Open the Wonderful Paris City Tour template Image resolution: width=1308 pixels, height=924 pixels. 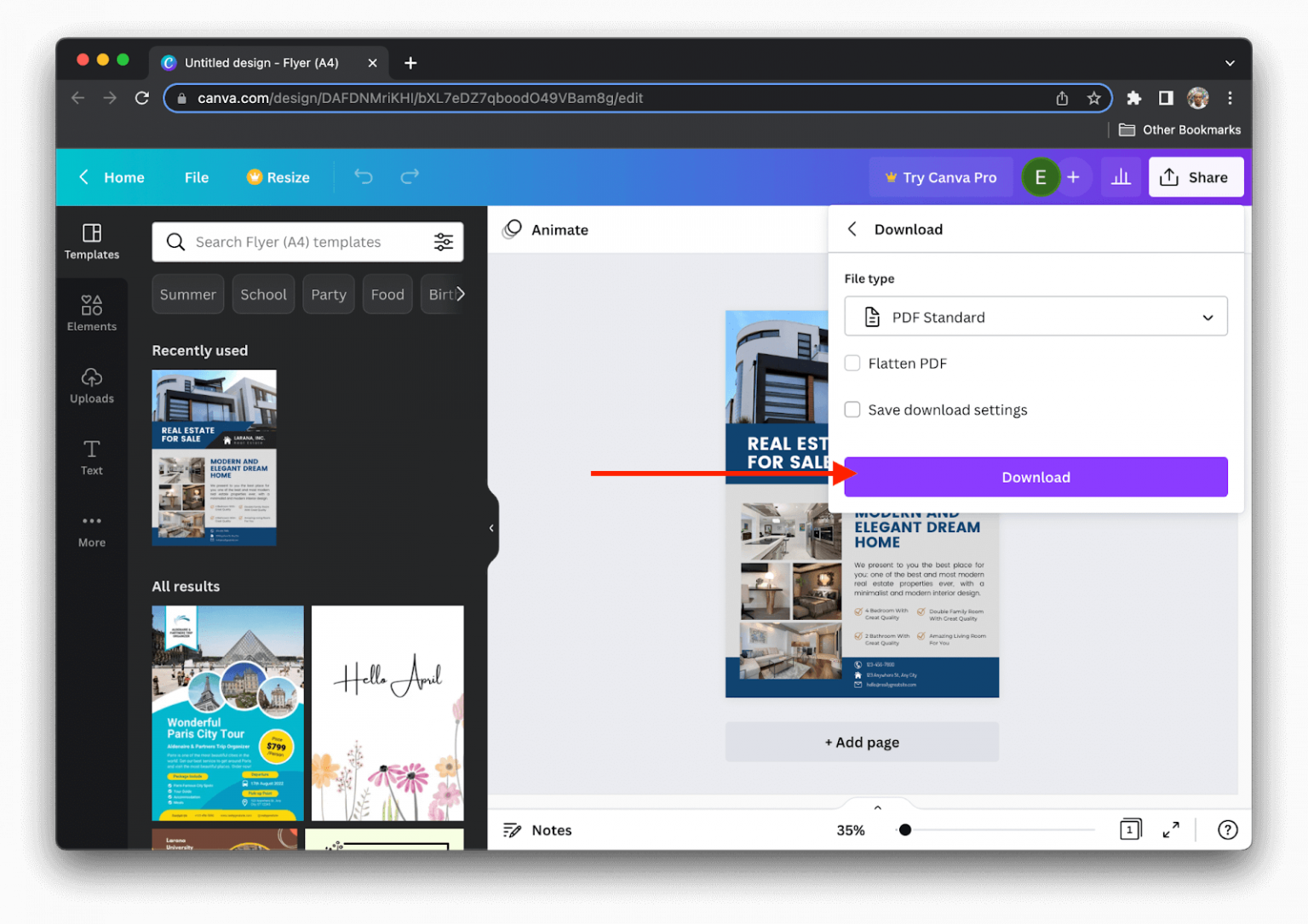pos(227,714)
